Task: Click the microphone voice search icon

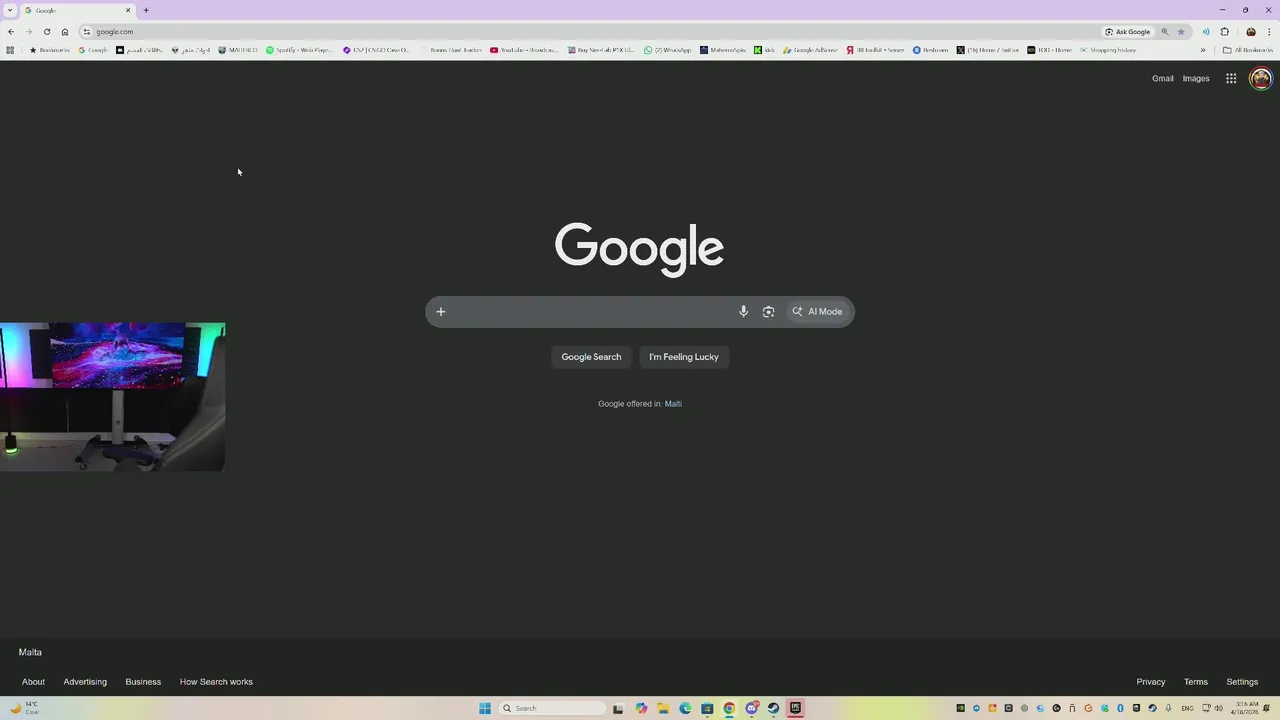Action: coord(743,312)
